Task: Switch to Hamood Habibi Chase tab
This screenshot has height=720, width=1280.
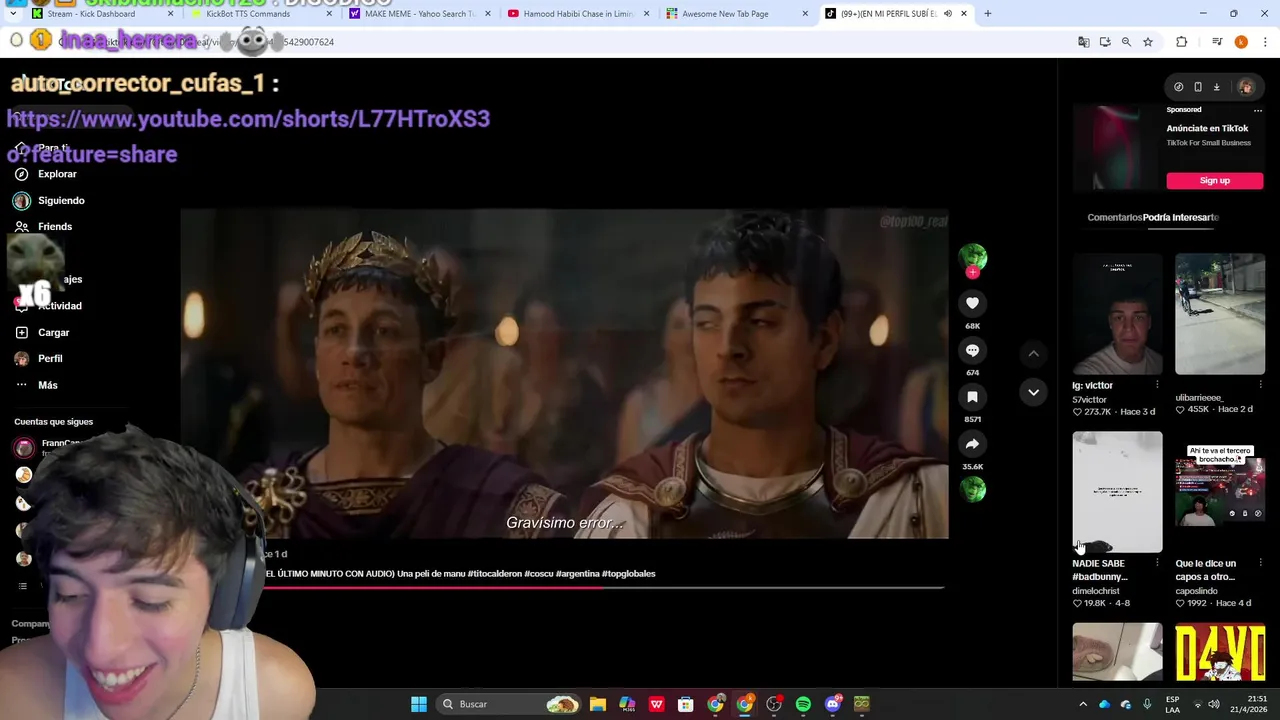Action: (x=580, y=14)
